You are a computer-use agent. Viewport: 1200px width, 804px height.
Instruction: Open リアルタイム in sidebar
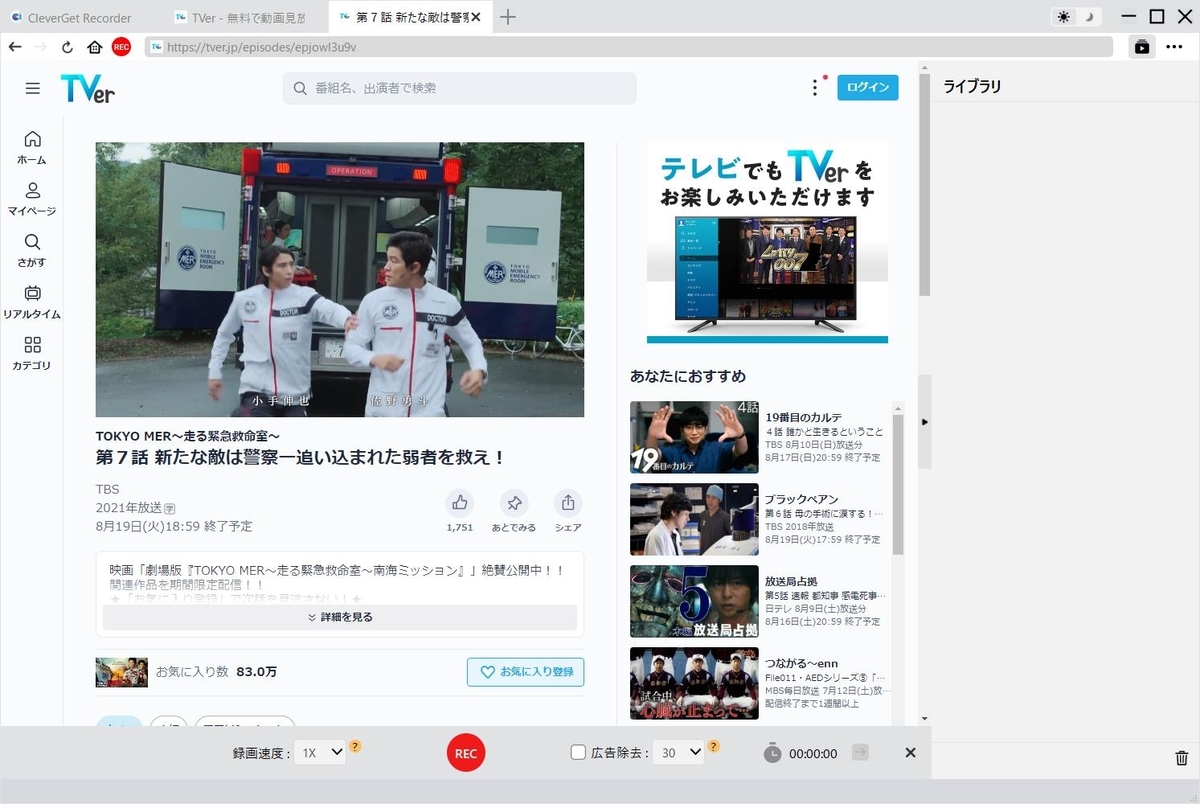coord(32,302)
